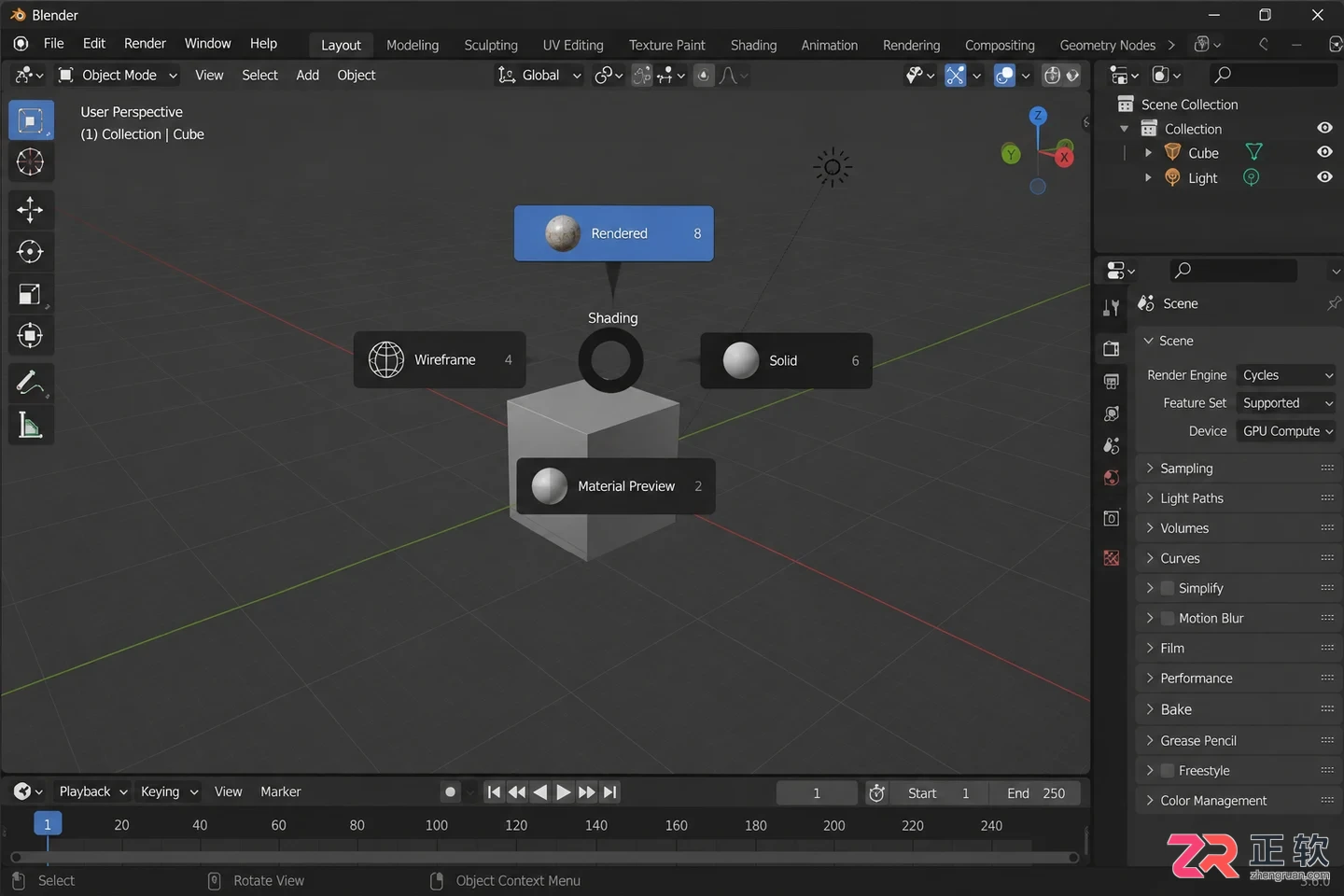This screenshot has width=1344, height=896.
Task: Expand the Color Management panel
Action: pos(1239,801)
